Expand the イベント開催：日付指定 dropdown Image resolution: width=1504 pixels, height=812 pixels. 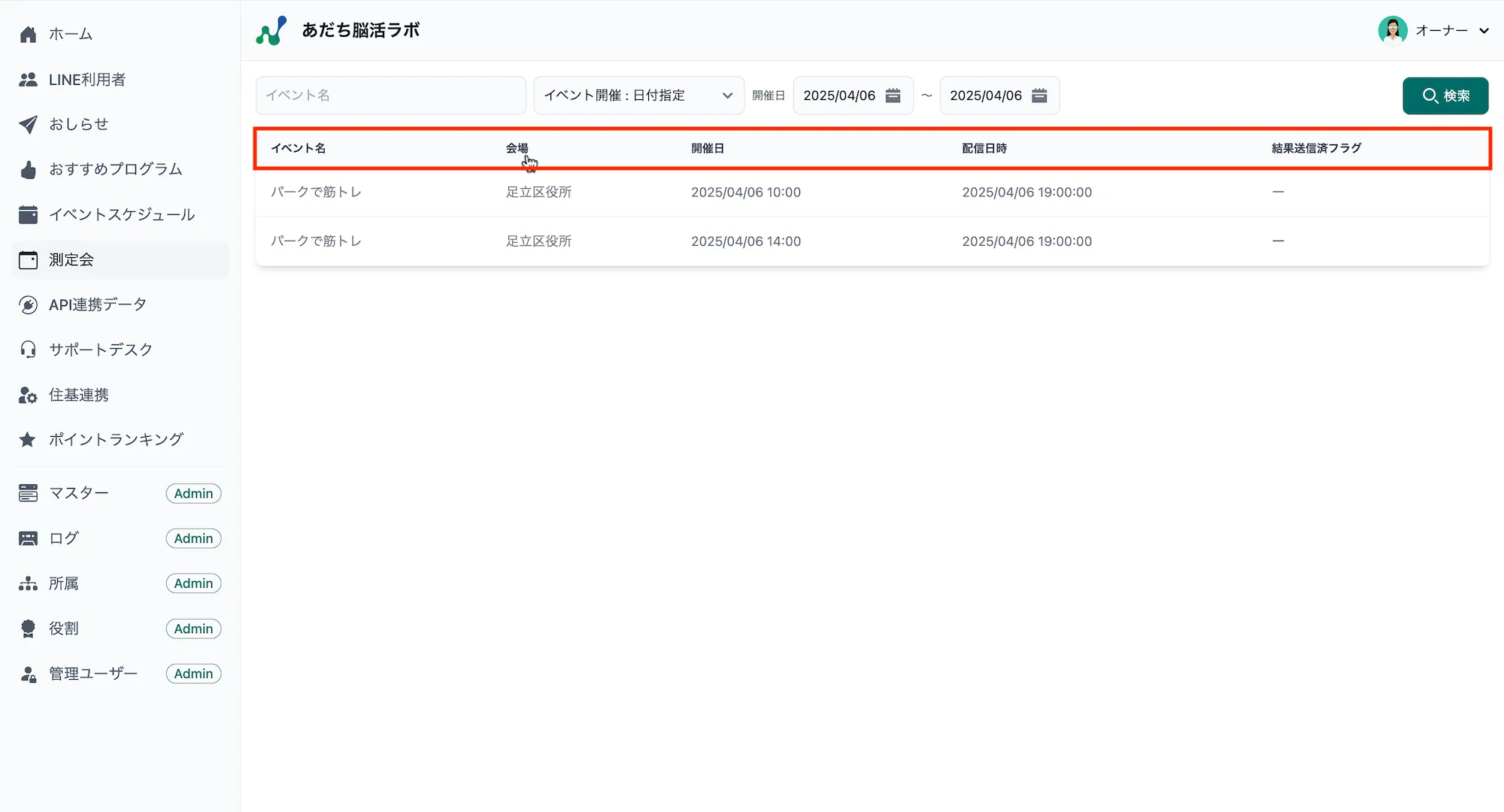[x=638, y=95]
